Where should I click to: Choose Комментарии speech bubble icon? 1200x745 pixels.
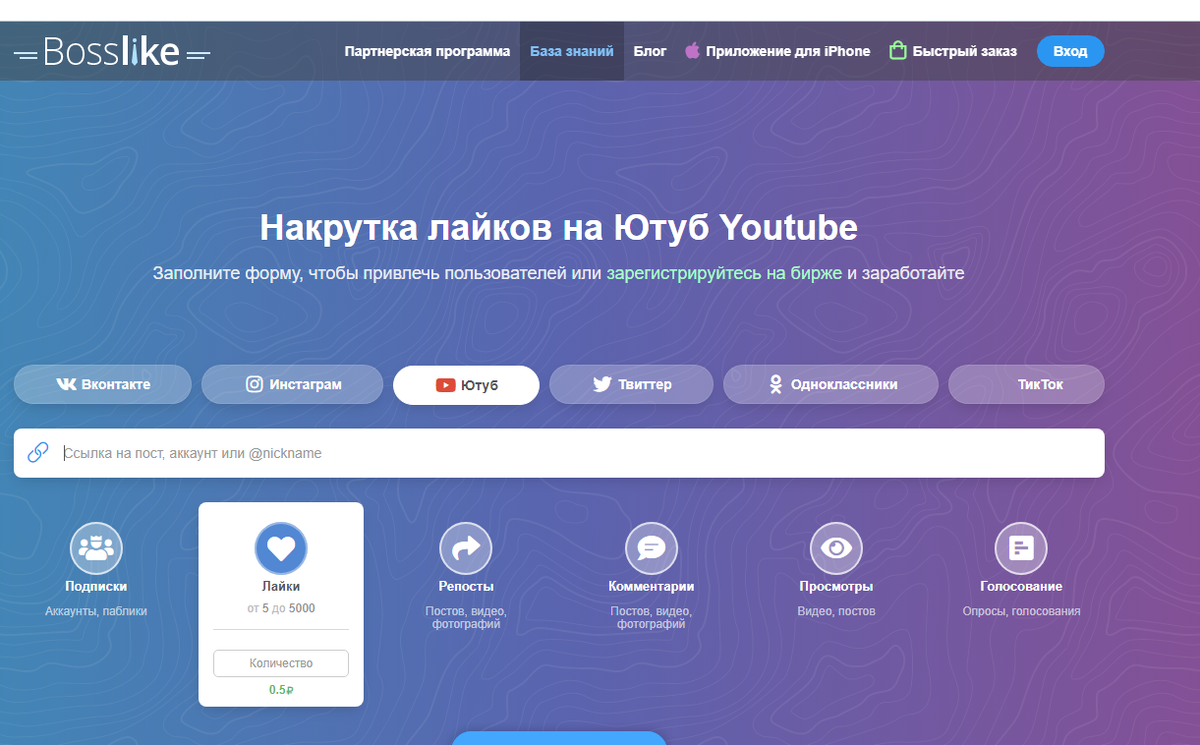tap(651, 548)
